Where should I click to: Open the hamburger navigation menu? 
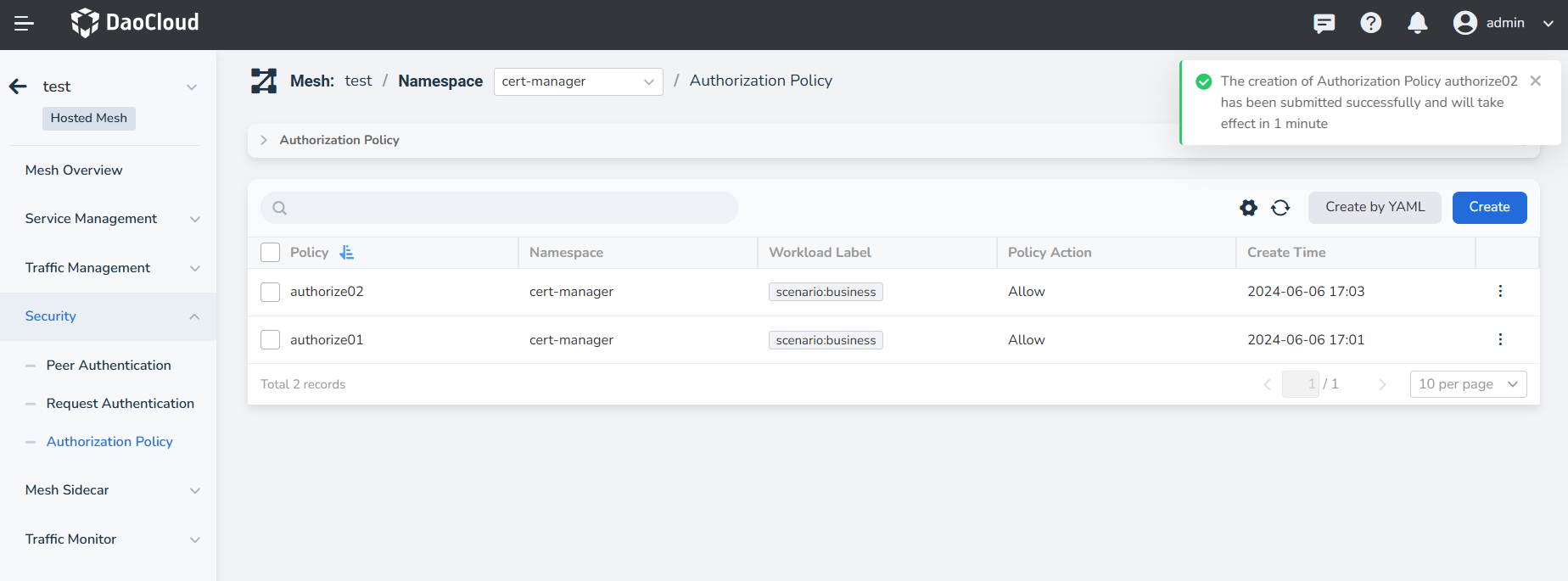coord(24,24)
